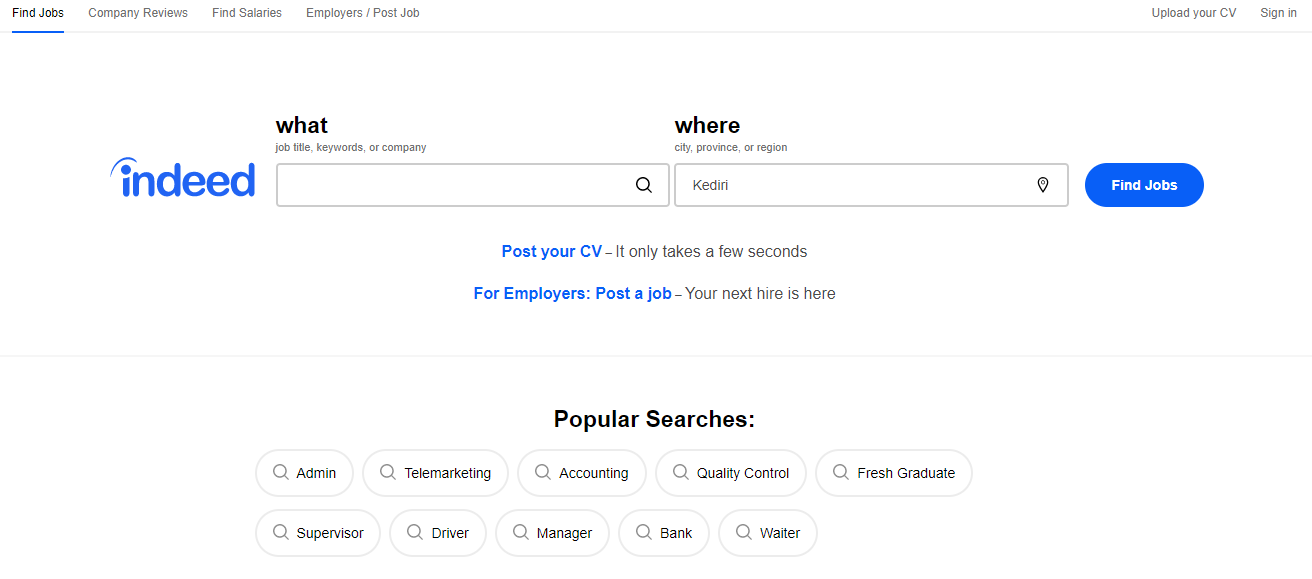Click the Indeed logo
Image resolution: width=1312 pixels, height=579 pixels.
click(183, 179)
